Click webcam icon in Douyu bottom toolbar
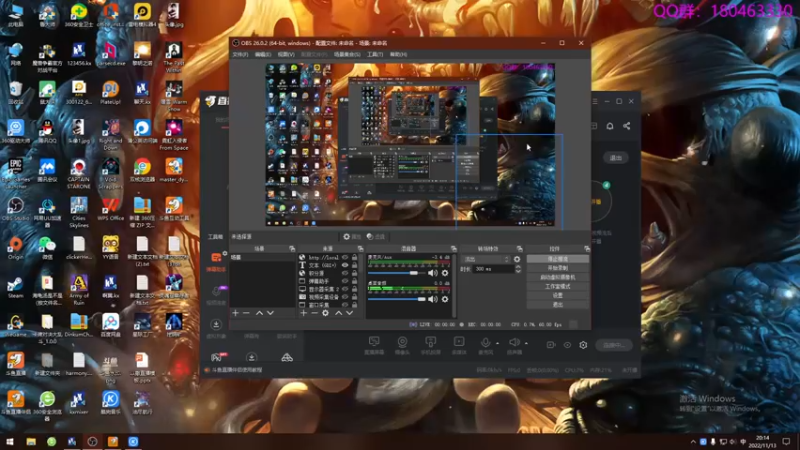The width and height of the screenshot is (800, 450). 402,342
